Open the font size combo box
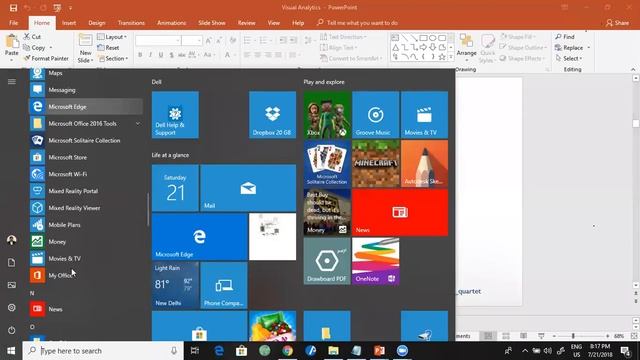 192,40
